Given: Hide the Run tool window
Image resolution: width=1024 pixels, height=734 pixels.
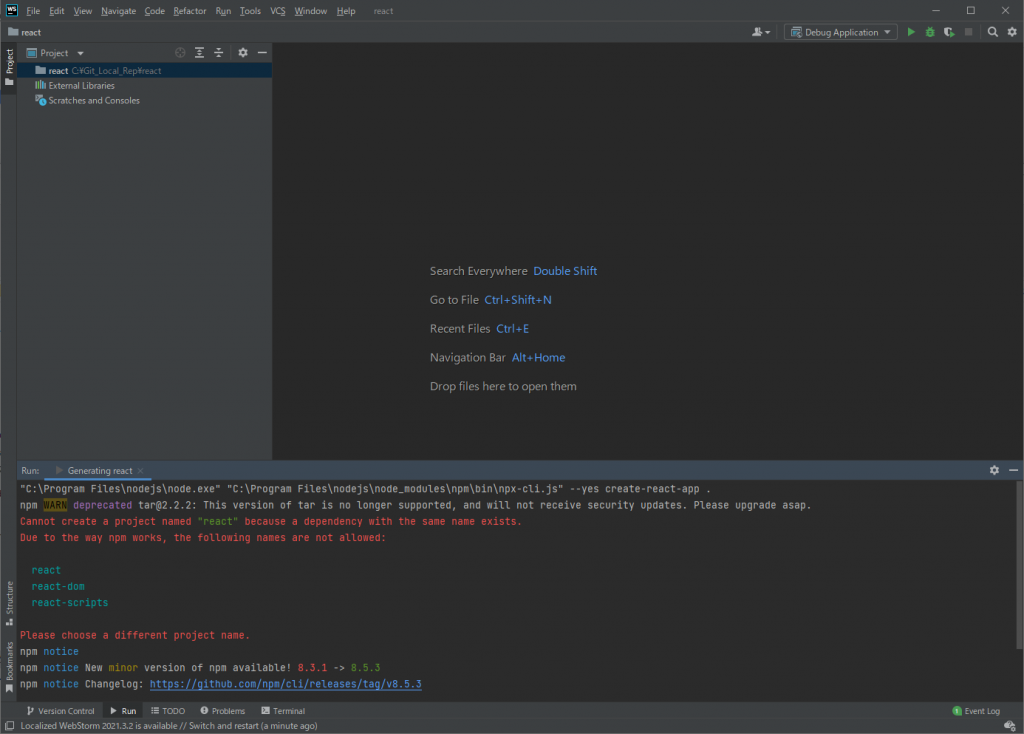Looking at the screenshot, I should pyautogui.click(x=1013, y=470).
